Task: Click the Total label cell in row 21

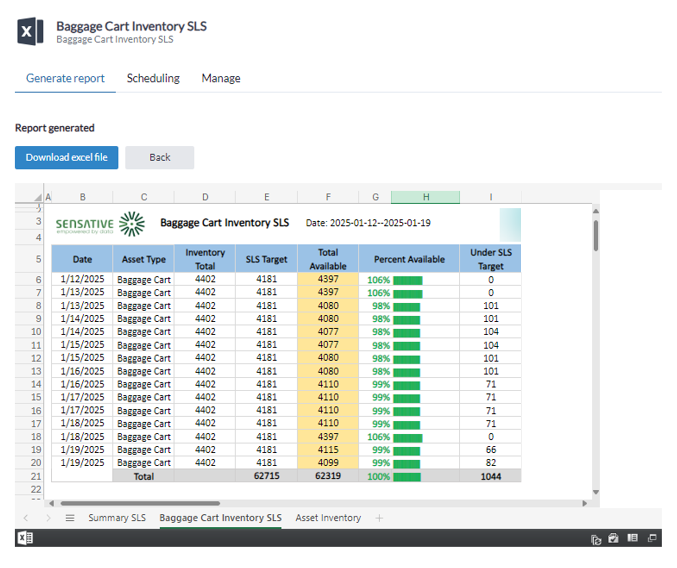Action: [144, 476]
